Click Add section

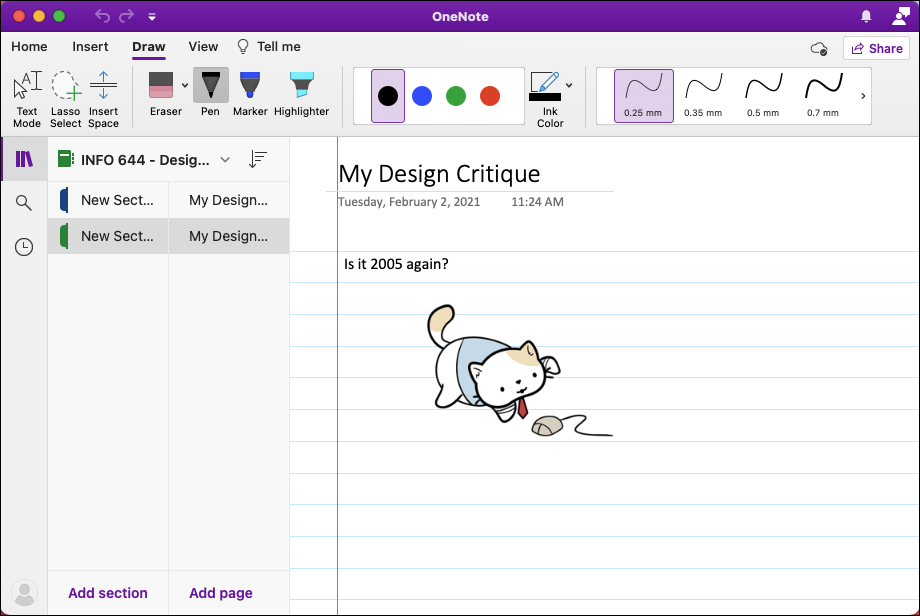[x=108, y=593]
